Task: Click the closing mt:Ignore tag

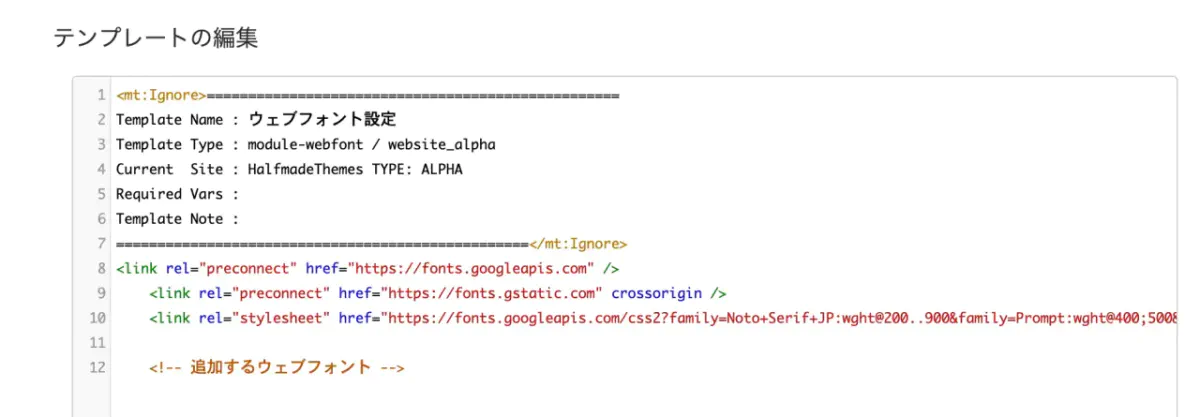Action: [578, 244]
